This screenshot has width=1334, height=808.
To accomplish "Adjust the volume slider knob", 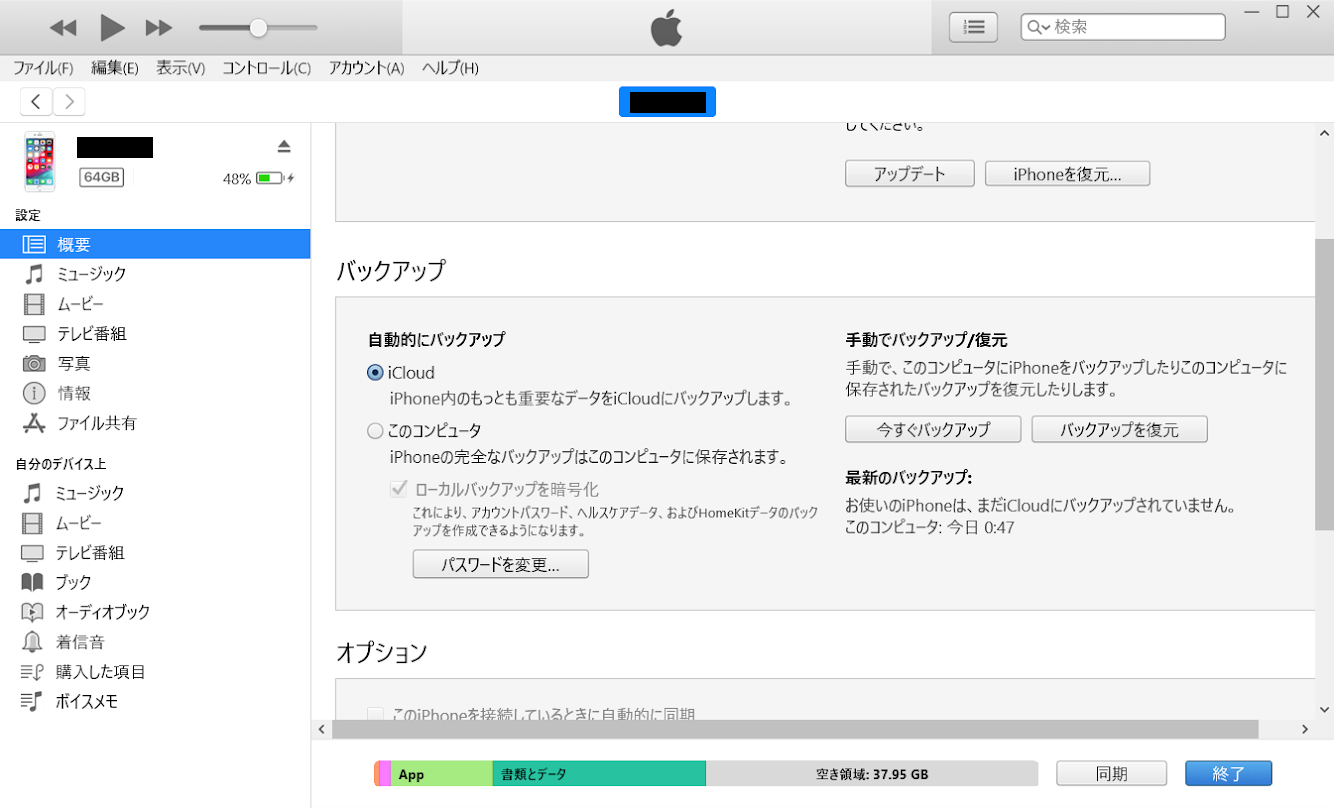I will click(x=258, y=28).
